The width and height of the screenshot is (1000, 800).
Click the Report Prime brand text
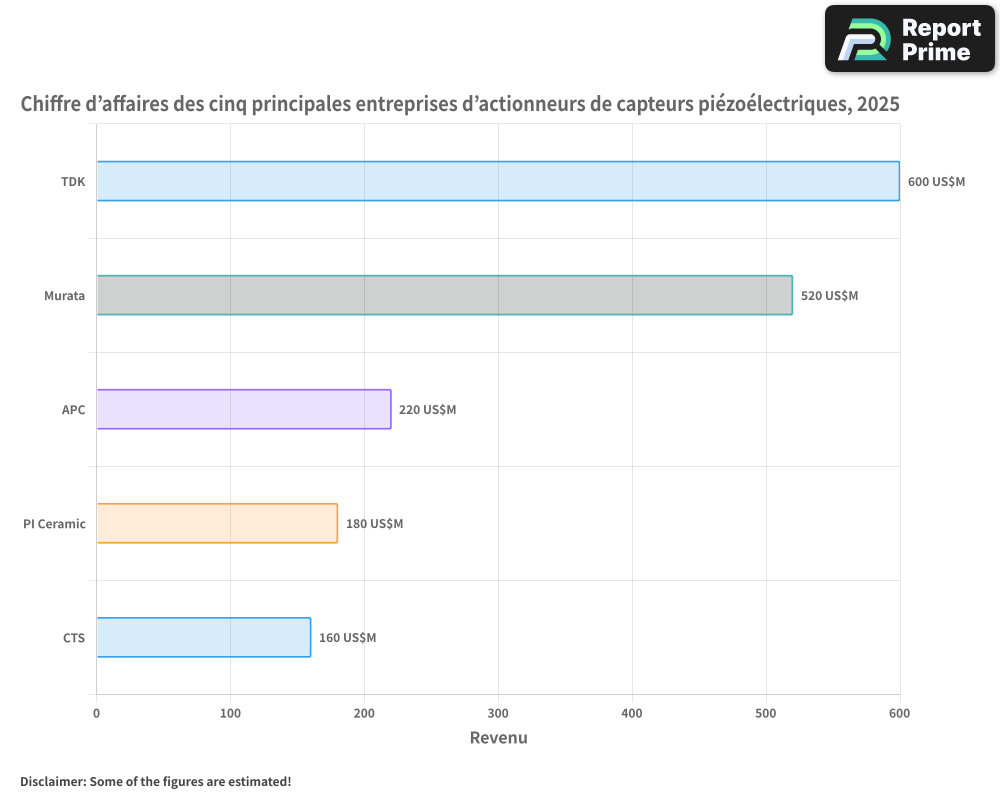941,40
